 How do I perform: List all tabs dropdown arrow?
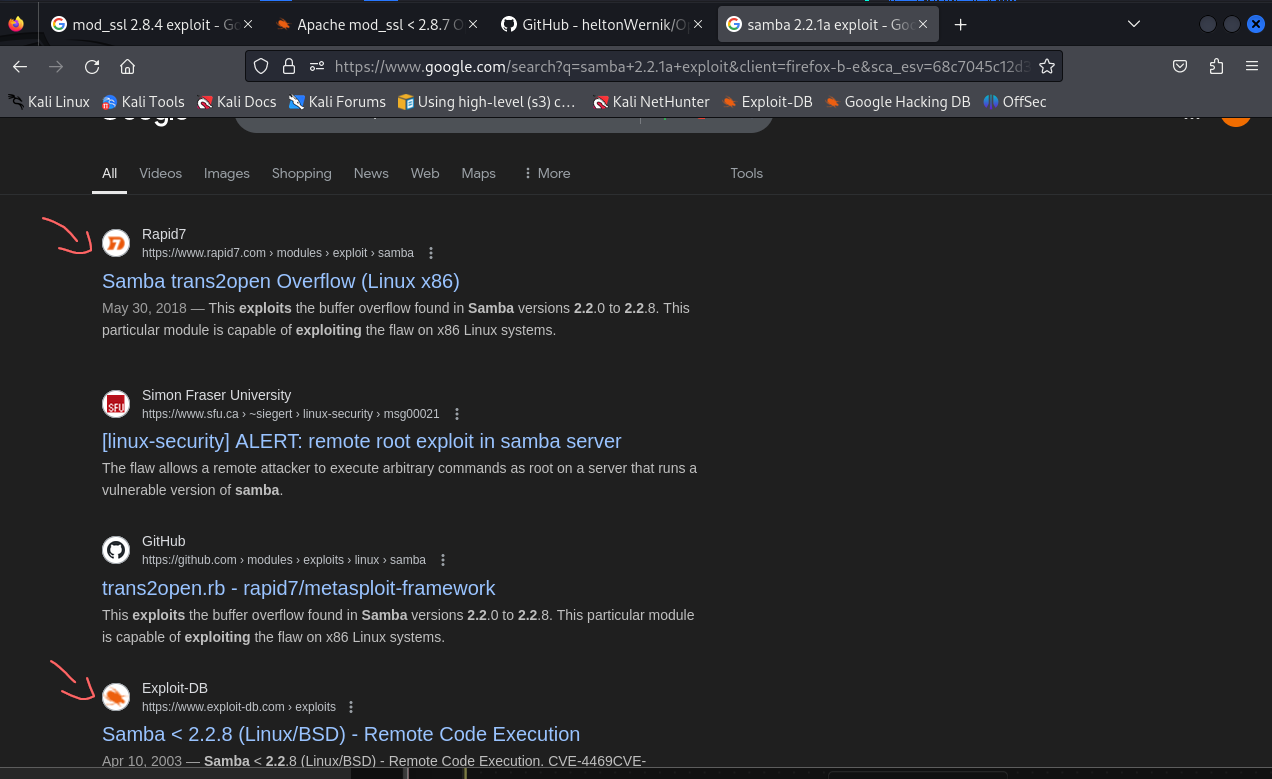pyautogui.click(x=1134, y=24)
